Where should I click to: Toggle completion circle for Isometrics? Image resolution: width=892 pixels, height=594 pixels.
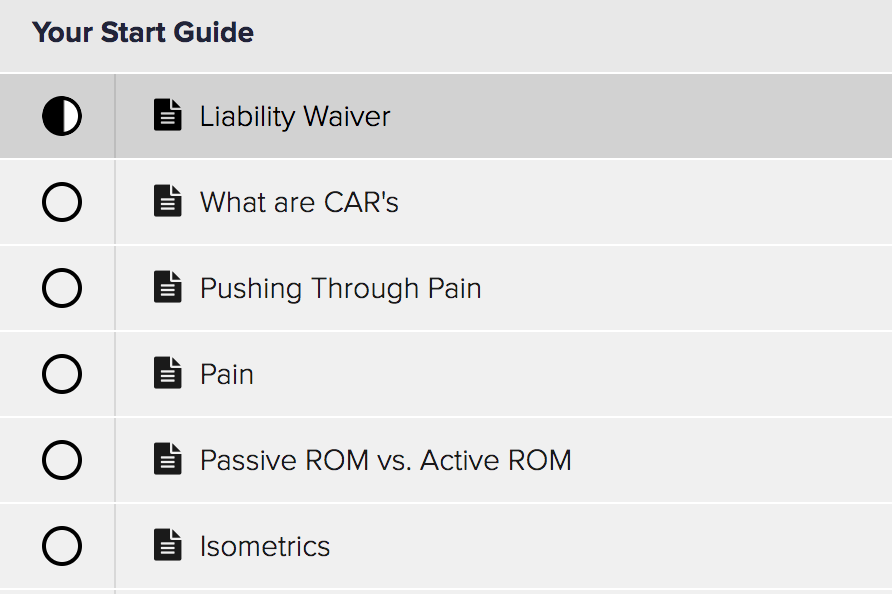pyautogui.click(x=62, y=546)
